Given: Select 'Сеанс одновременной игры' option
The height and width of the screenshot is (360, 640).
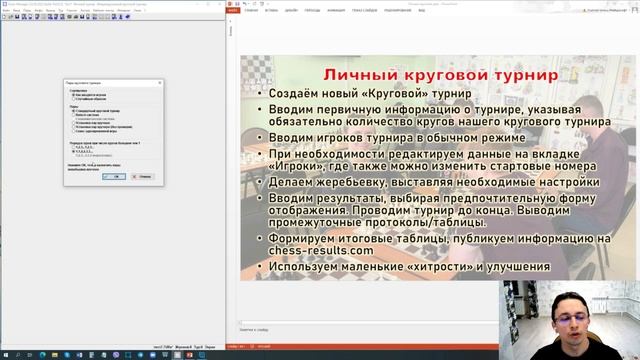Looking at the screenshot, I should (x=73, y=131).
